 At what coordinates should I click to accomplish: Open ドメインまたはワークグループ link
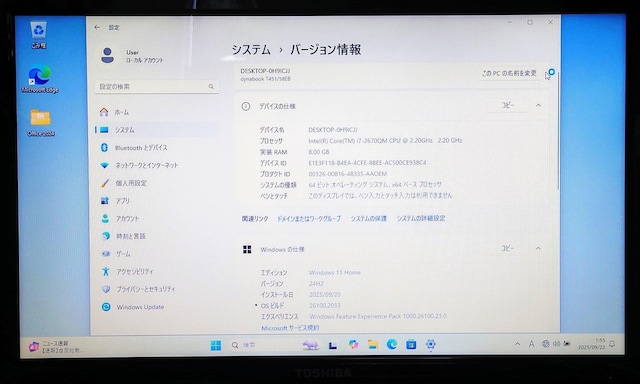(309, 219)
